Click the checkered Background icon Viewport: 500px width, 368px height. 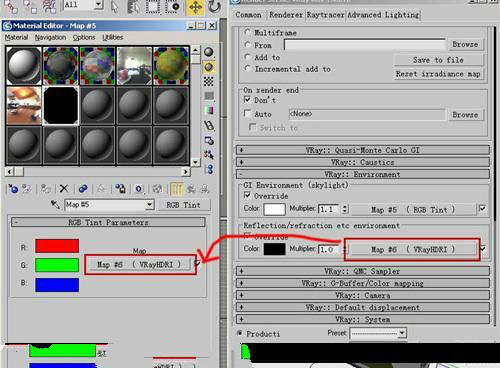(x=209, y=81)
